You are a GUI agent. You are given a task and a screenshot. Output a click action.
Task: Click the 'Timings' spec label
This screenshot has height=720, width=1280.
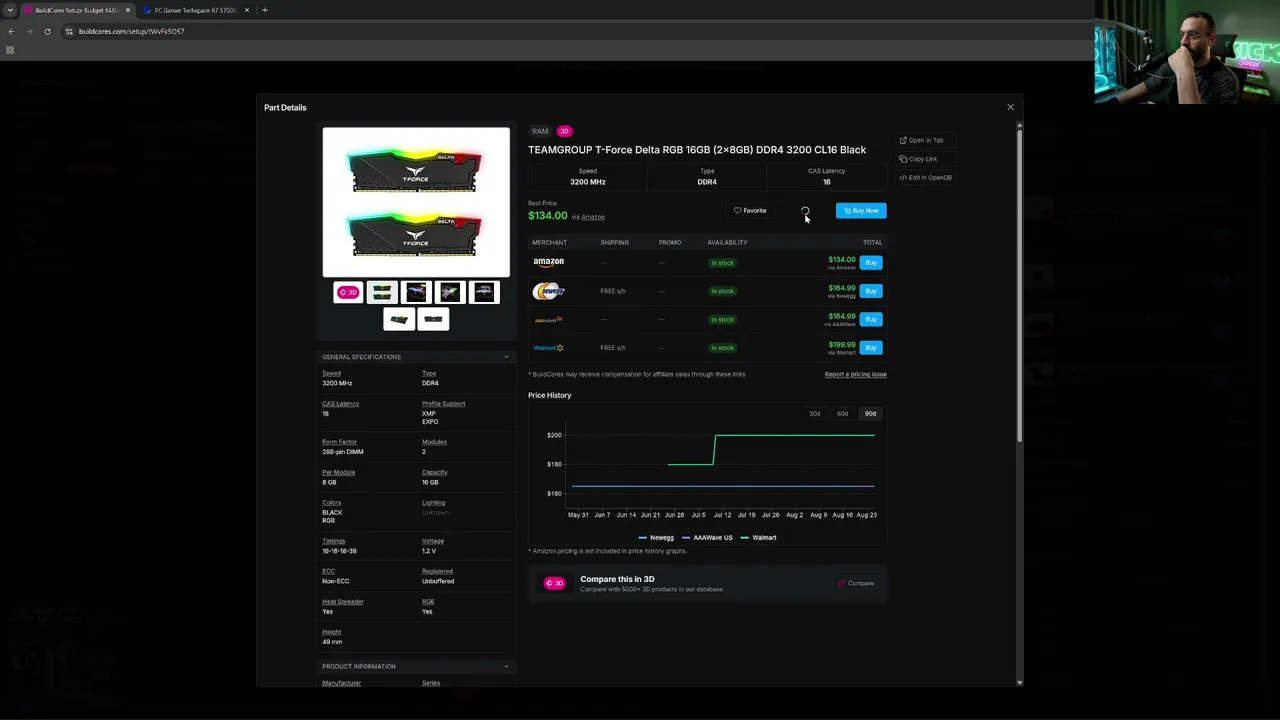click(x=333, y=541)
